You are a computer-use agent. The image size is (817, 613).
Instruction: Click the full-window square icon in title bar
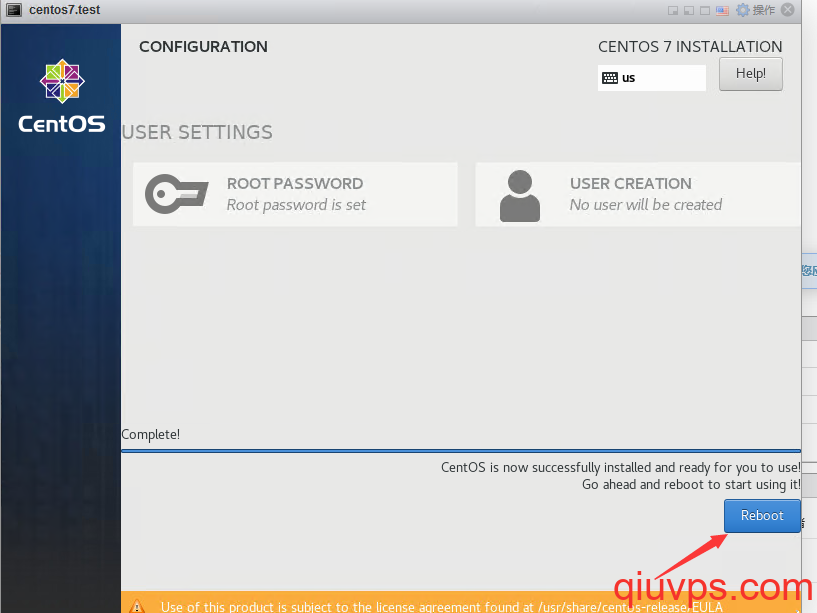pyautogui.click(x=705, y=10)
